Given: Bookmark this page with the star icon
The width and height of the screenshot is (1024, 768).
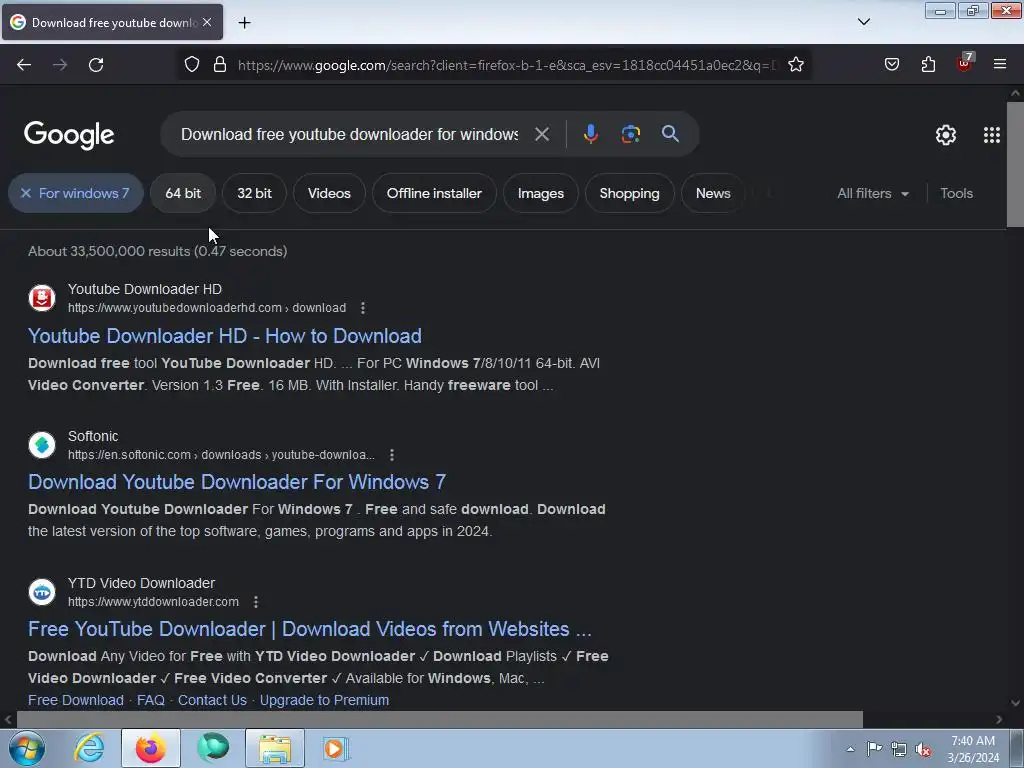Looking at the screenshot, I should [795, 65].
